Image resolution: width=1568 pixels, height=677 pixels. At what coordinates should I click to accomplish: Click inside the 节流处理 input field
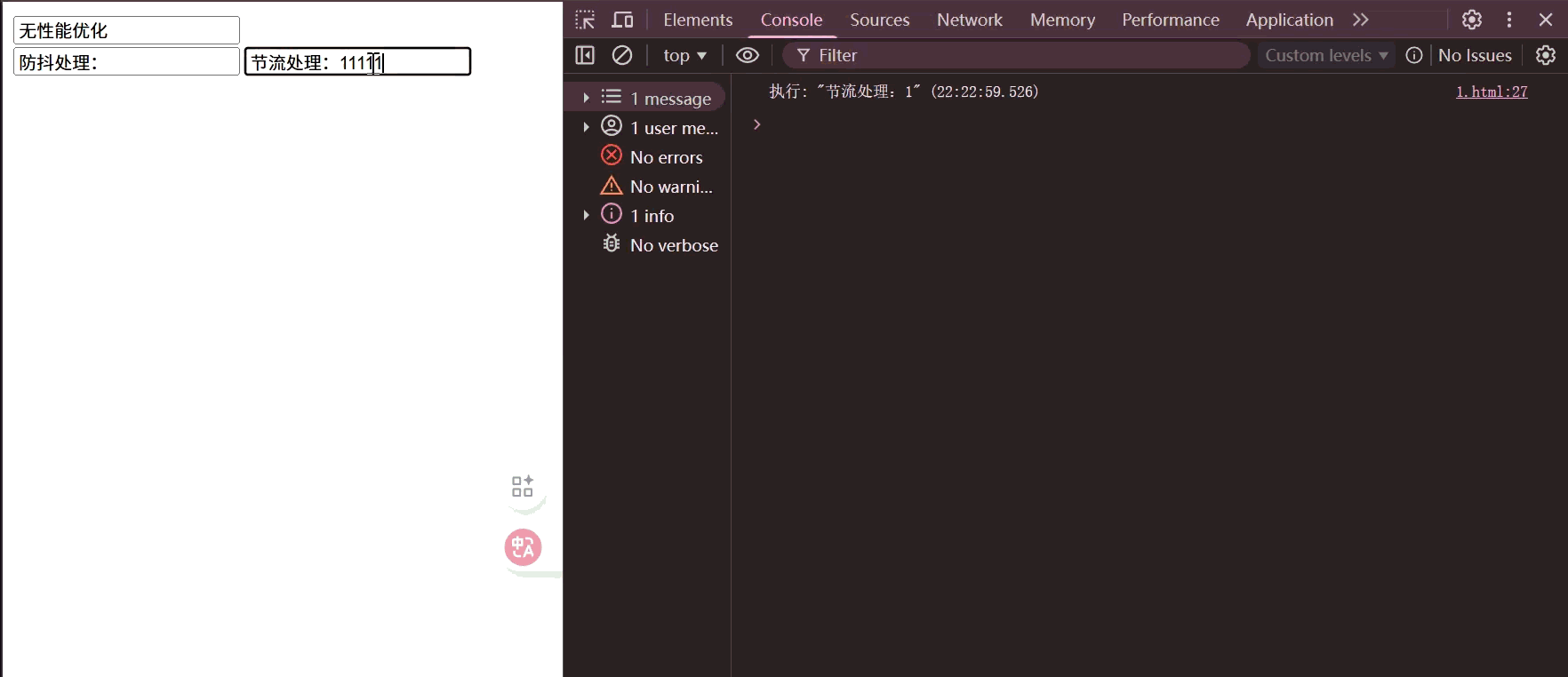click(357, 61)
